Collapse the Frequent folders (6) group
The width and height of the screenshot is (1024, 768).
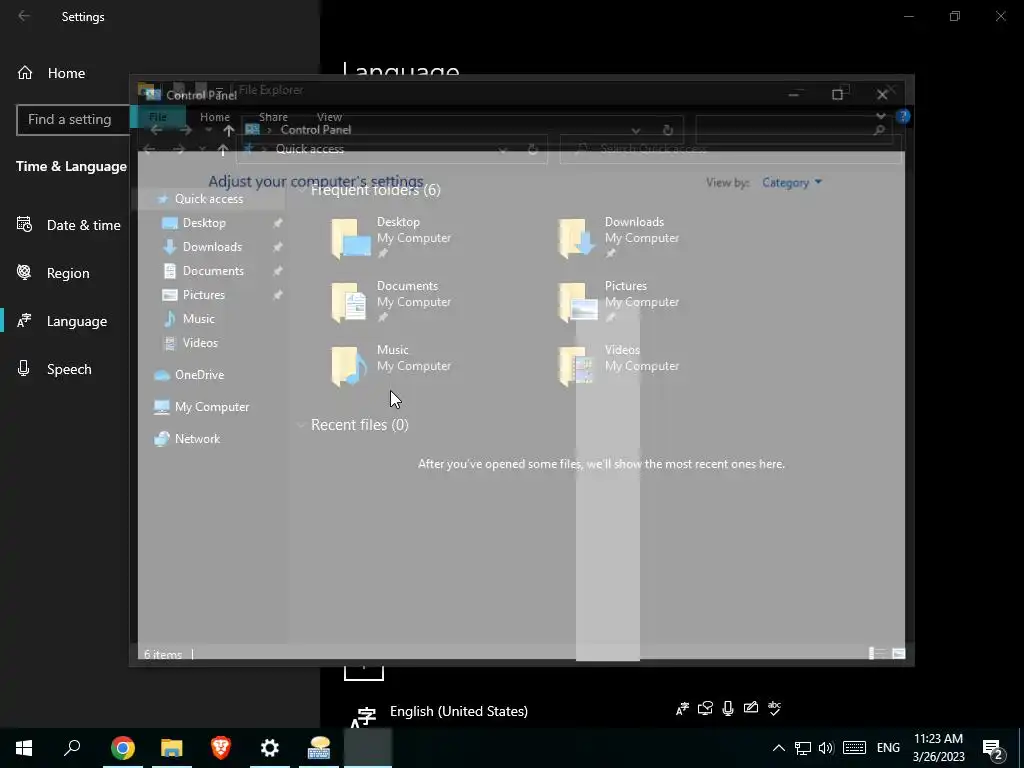pos(301,190)
